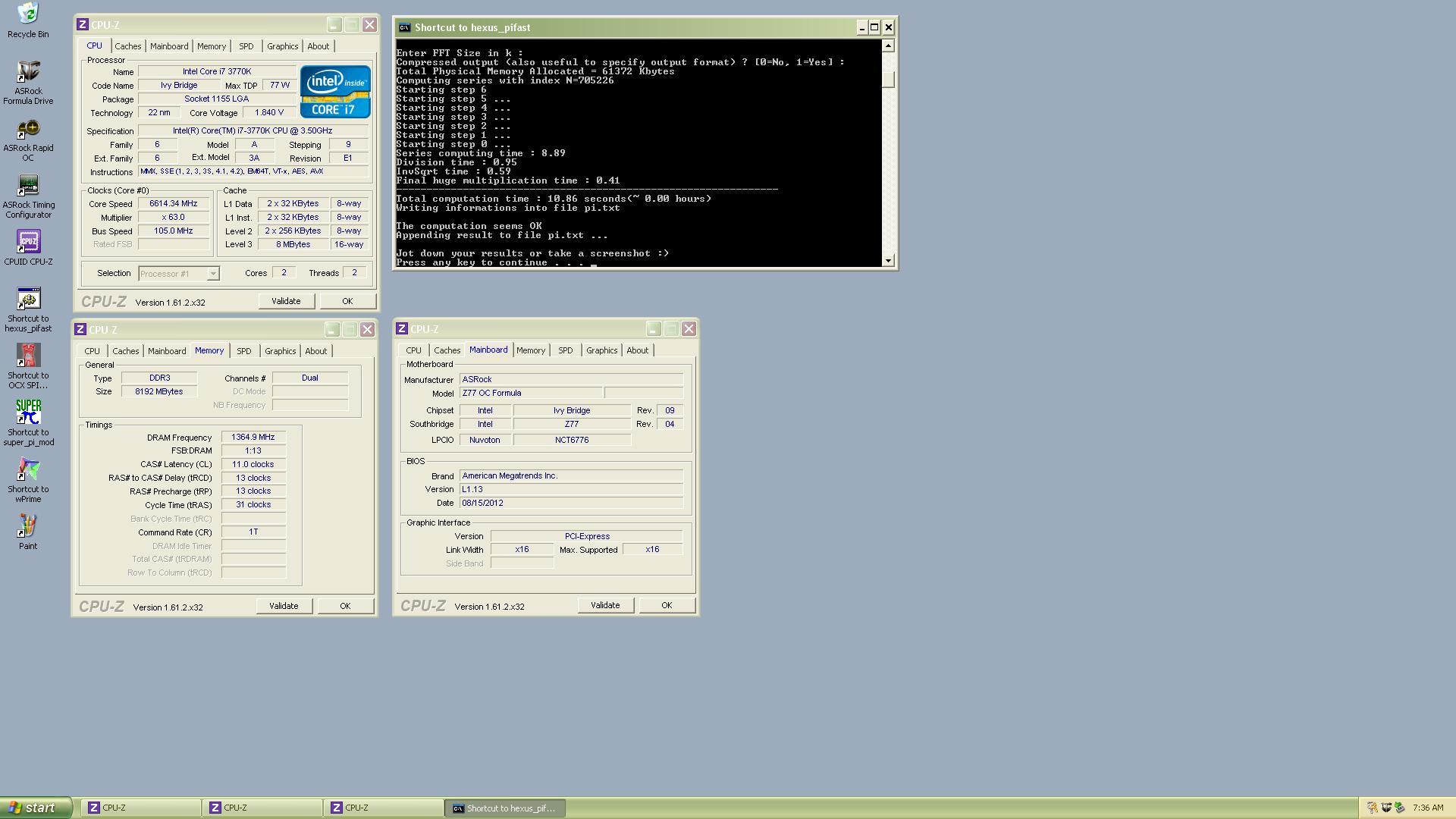Viewport: 1456px width, 819px height.
Task: Select Shortcut to hexus_pifast desktop icon
Action: 28,309
